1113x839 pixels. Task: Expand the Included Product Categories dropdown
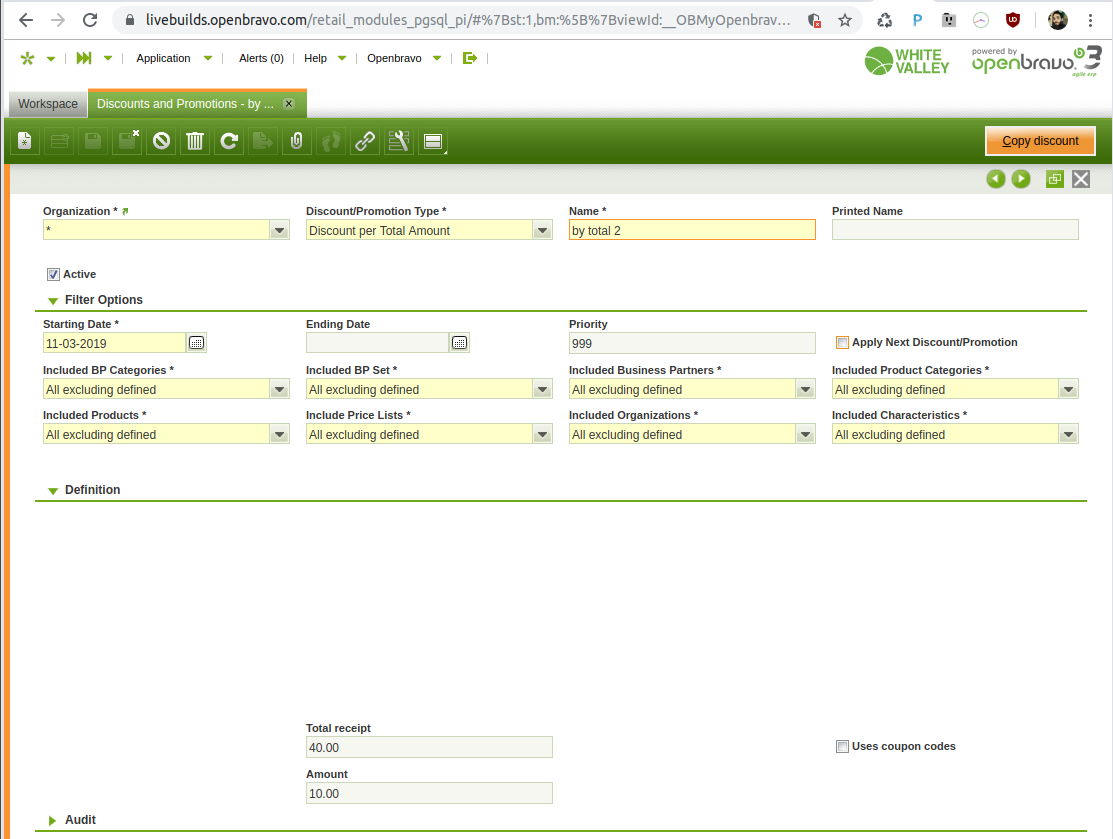click(1068, 390)
